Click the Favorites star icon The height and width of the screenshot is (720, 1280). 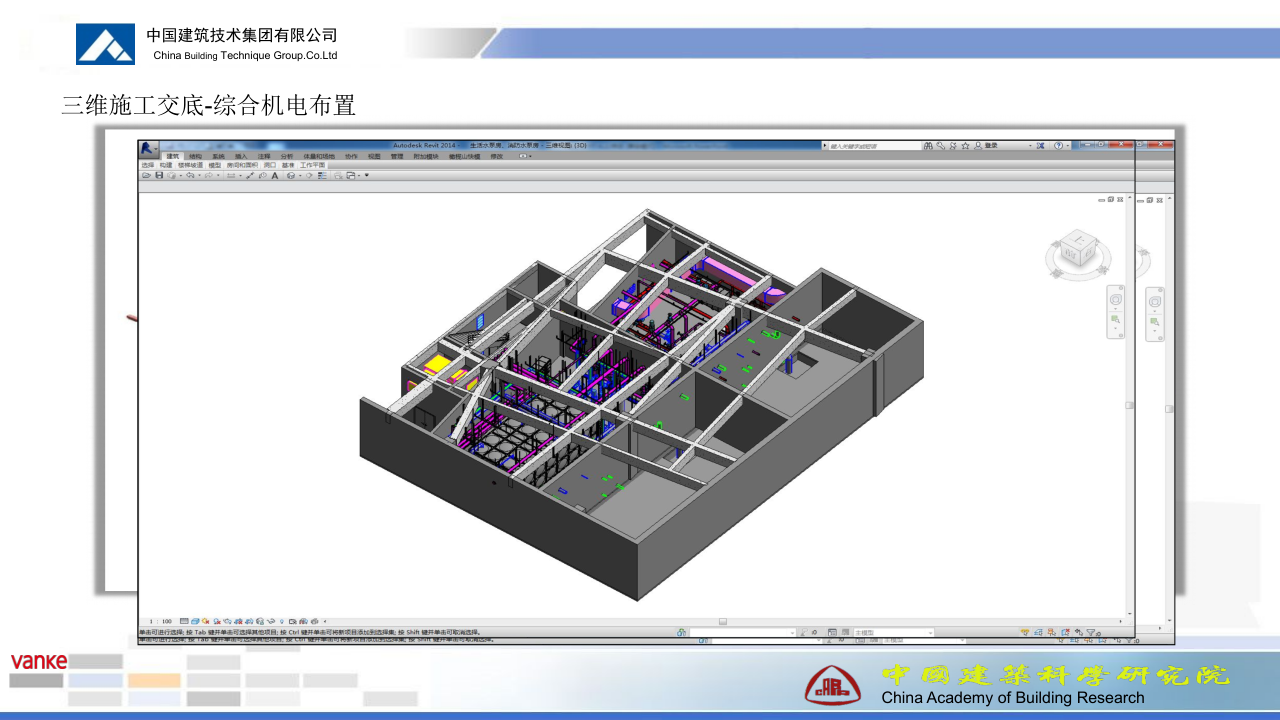[x=965, y=146]
